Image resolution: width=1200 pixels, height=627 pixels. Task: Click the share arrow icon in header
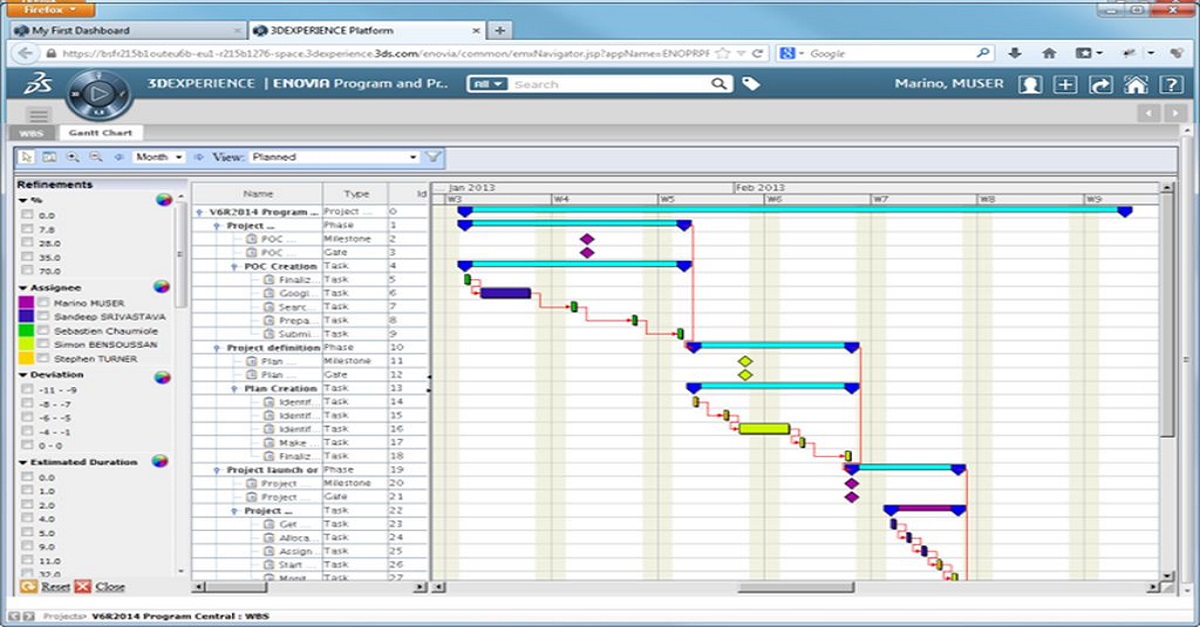coord(1100,84)
